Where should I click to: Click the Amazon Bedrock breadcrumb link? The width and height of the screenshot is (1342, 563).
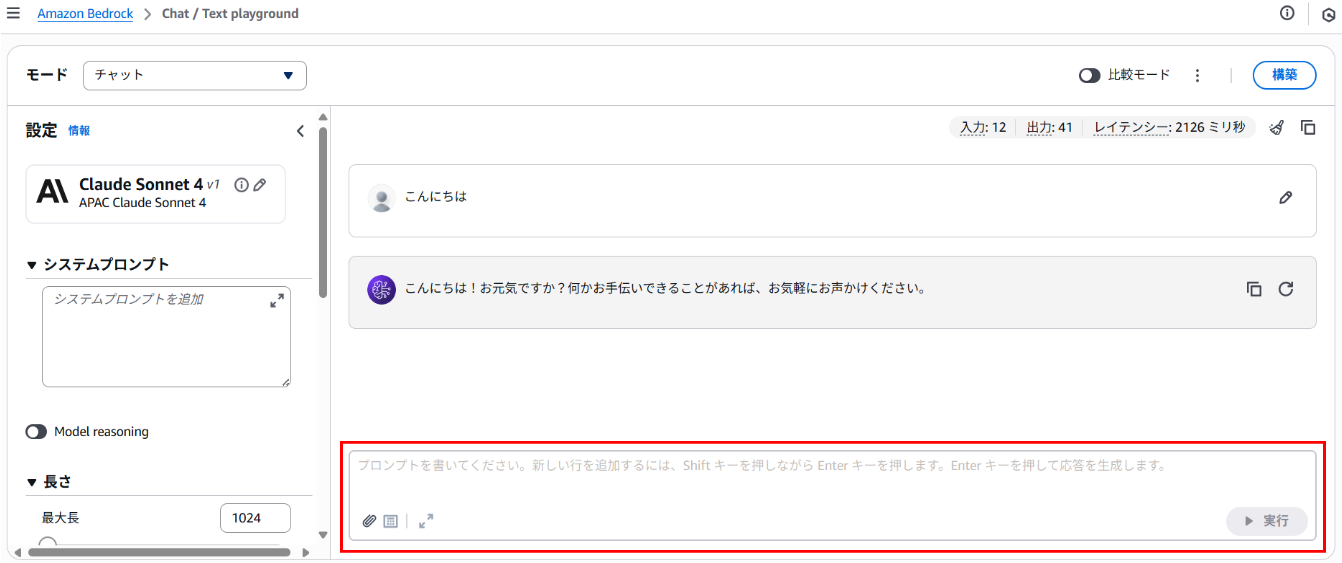(x=85, y=14)
